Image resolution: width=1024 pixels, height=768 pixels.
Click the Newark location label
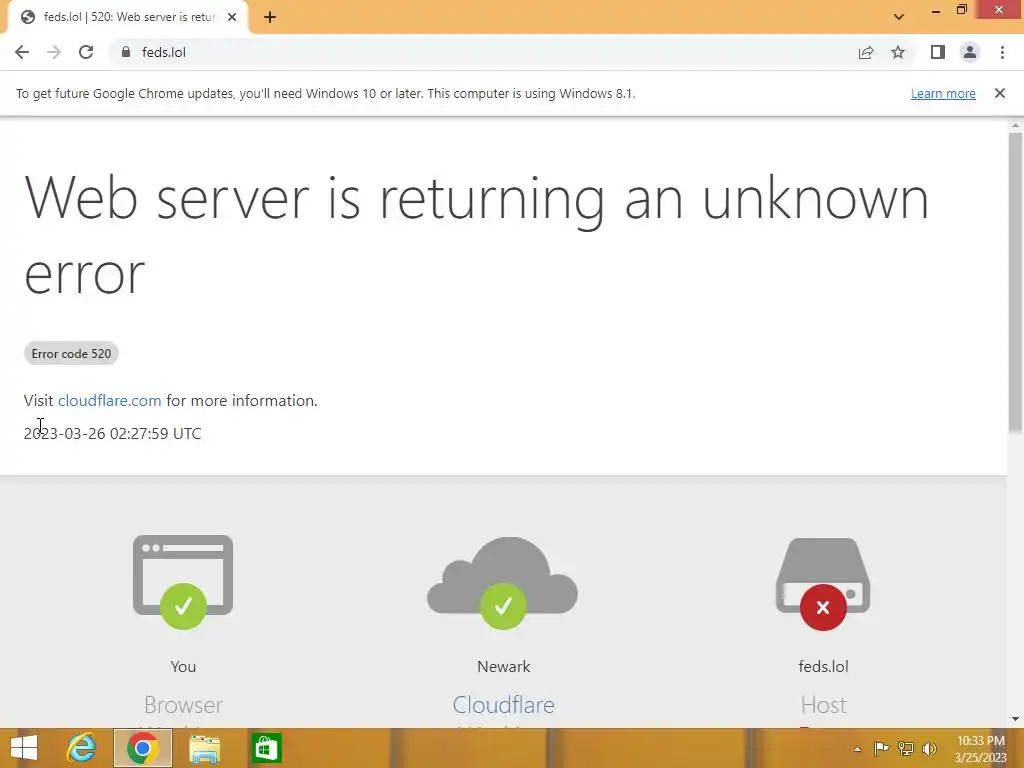[x=504, y=667]
